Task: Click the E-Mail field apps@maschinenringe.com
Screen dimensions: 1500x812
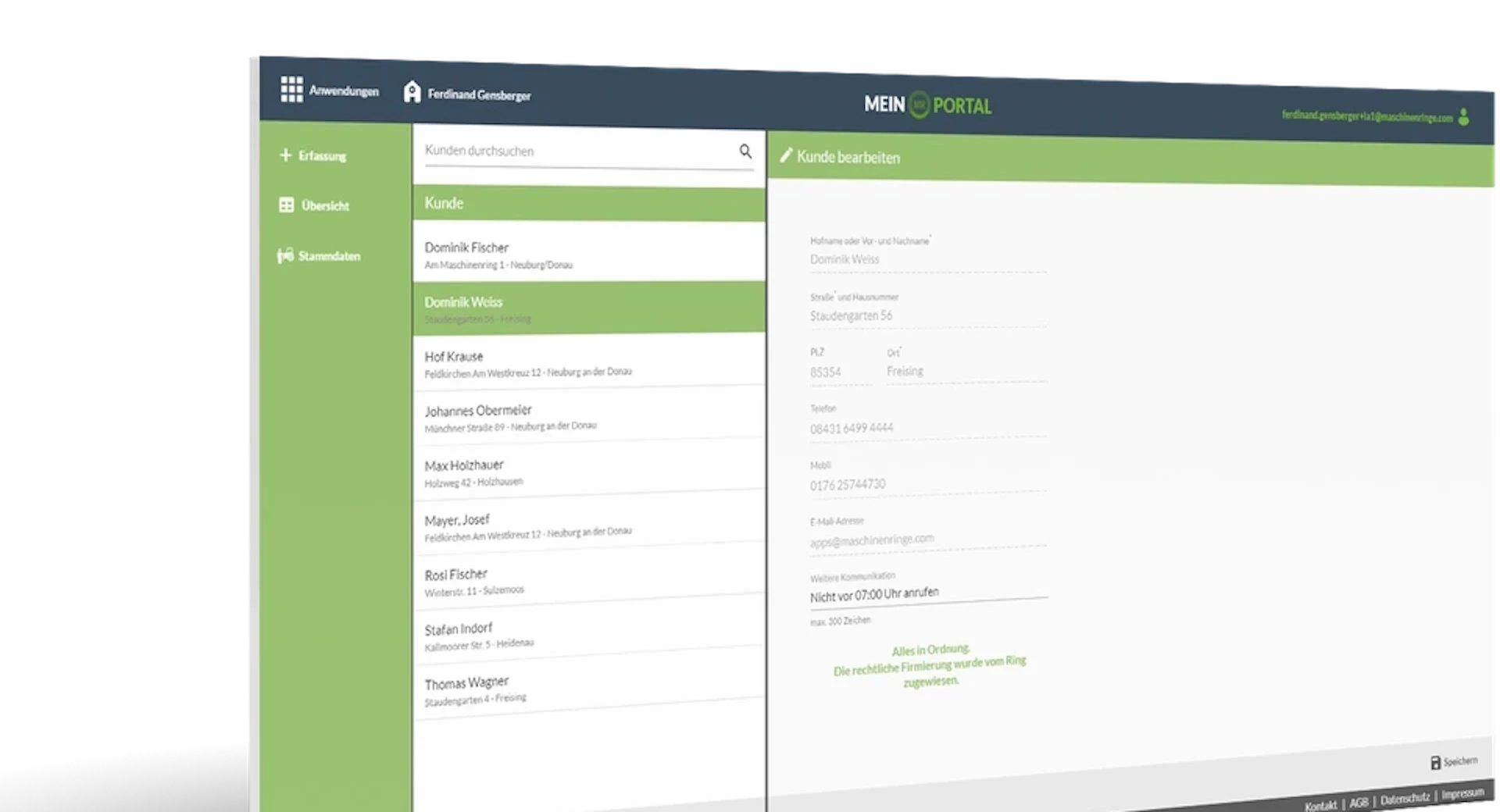Action: coord(928,540)
